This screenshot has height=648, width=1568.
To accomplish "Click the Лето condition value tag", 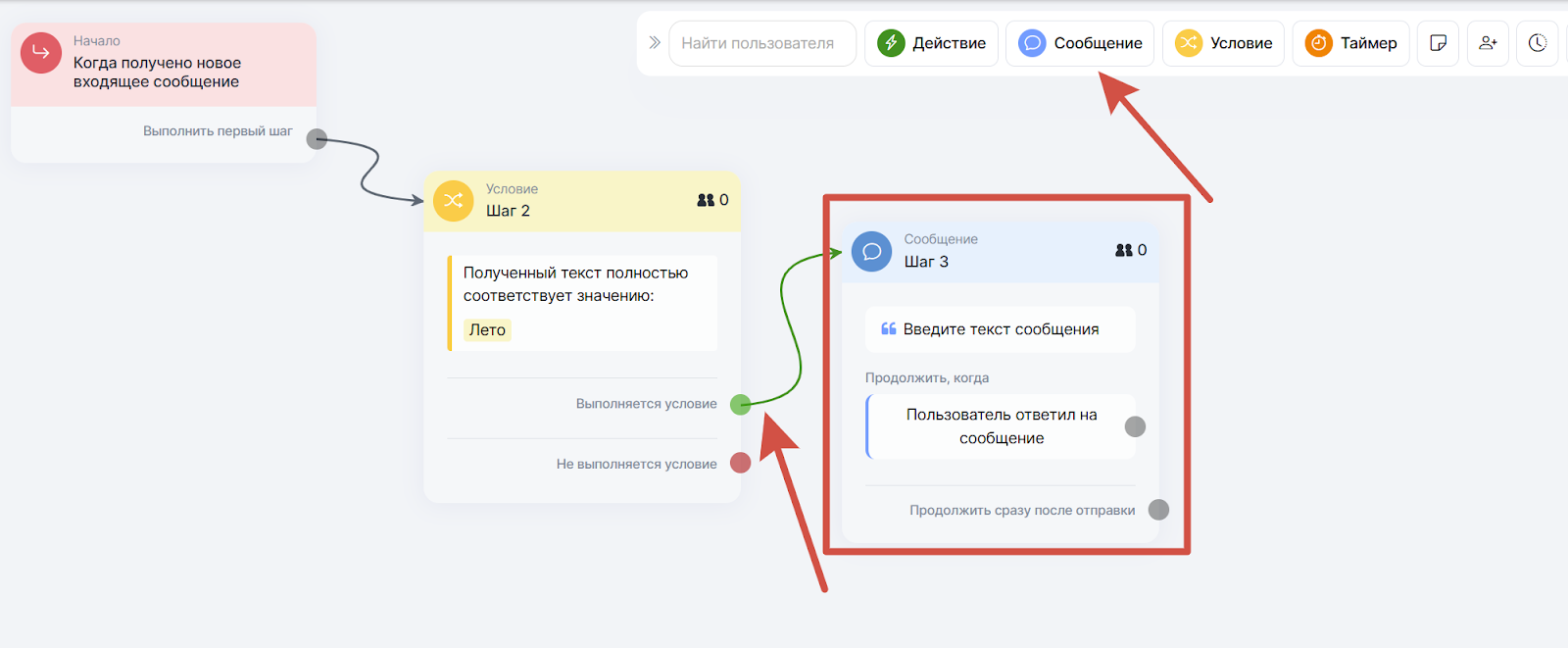I will 487,330.
